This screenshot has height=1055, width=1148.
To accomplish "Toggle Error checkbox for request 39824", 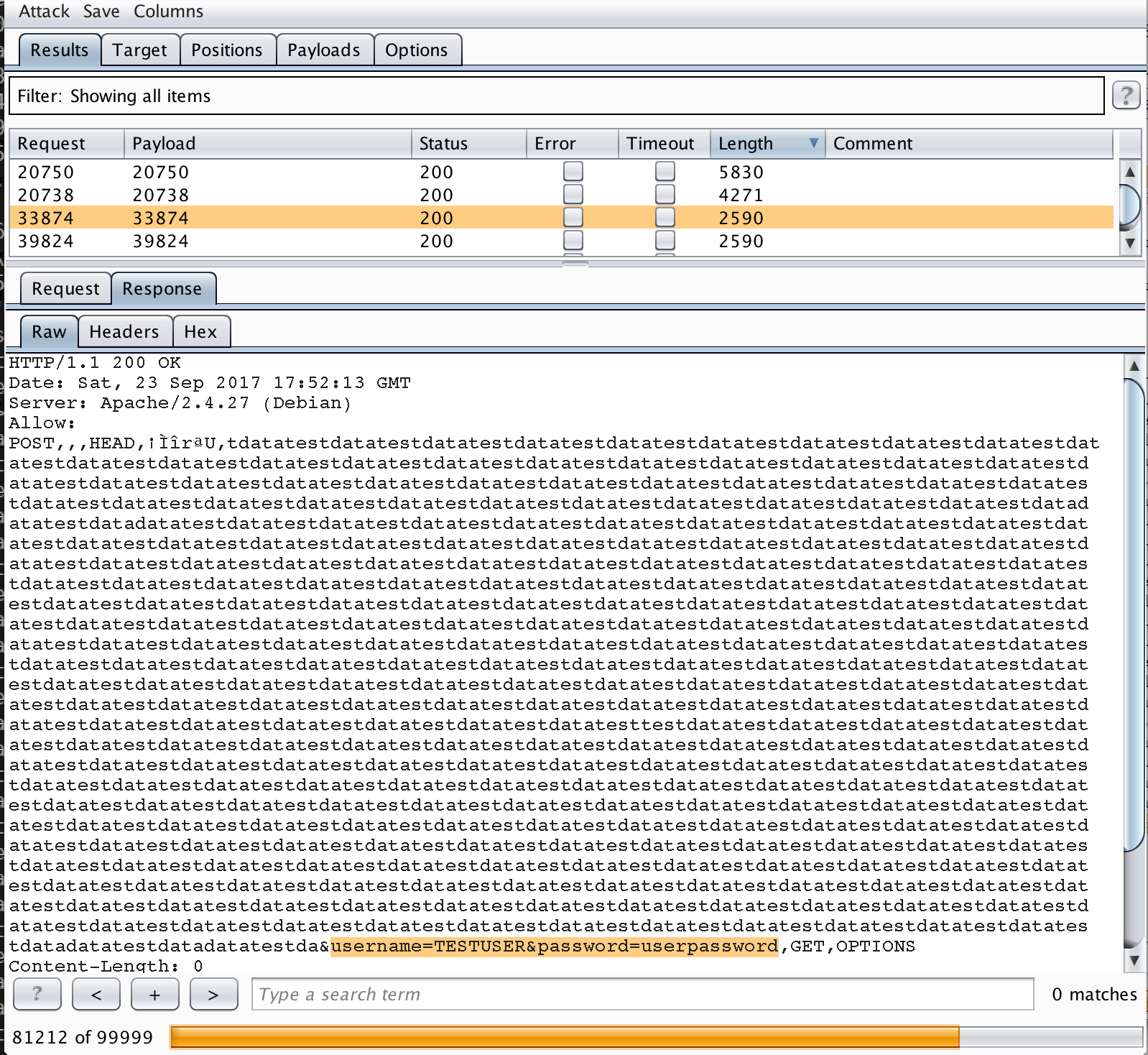I will 573,240.
